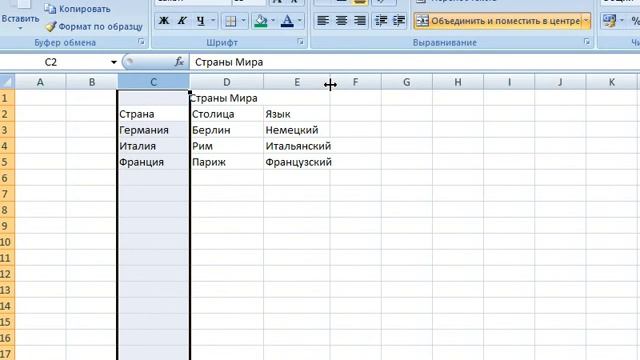
Task: Decrease indent
Action: (x=381, y=21)
